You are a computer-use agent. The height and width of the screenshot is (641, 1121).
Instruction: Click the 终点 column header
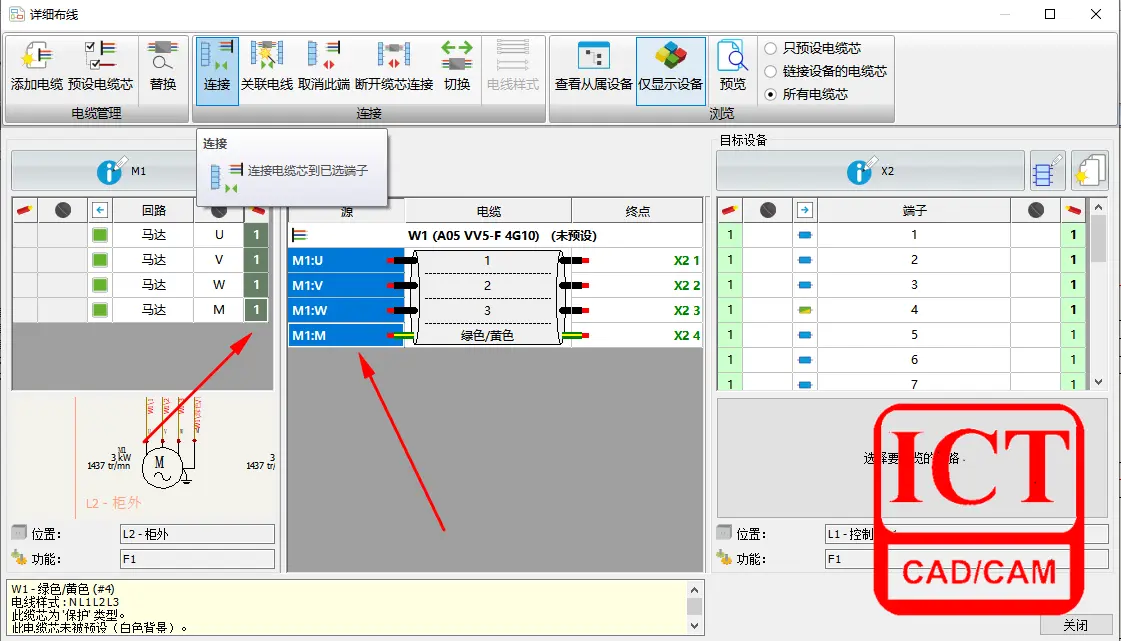pos(637,212)
